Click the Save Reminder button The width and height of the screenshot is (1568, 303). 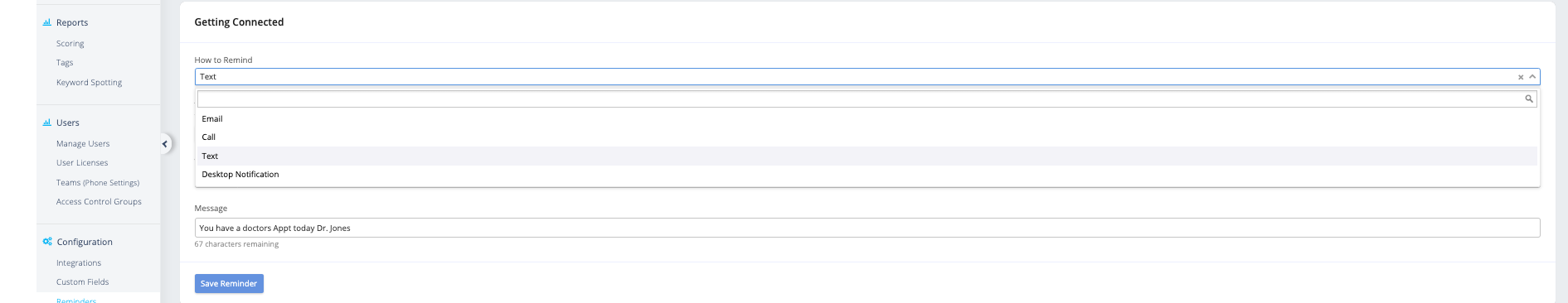coord(229,283)
